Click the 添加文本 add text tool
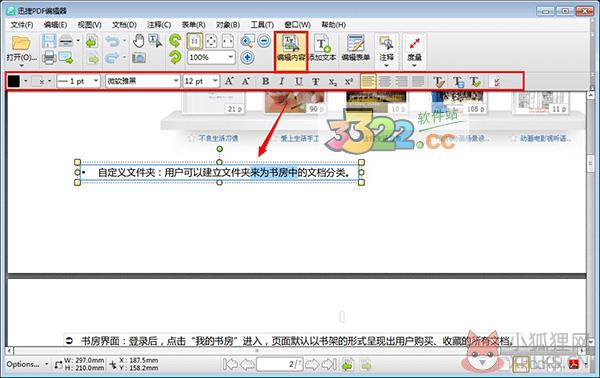Screen dimensions: 600x378 (322, 48)
